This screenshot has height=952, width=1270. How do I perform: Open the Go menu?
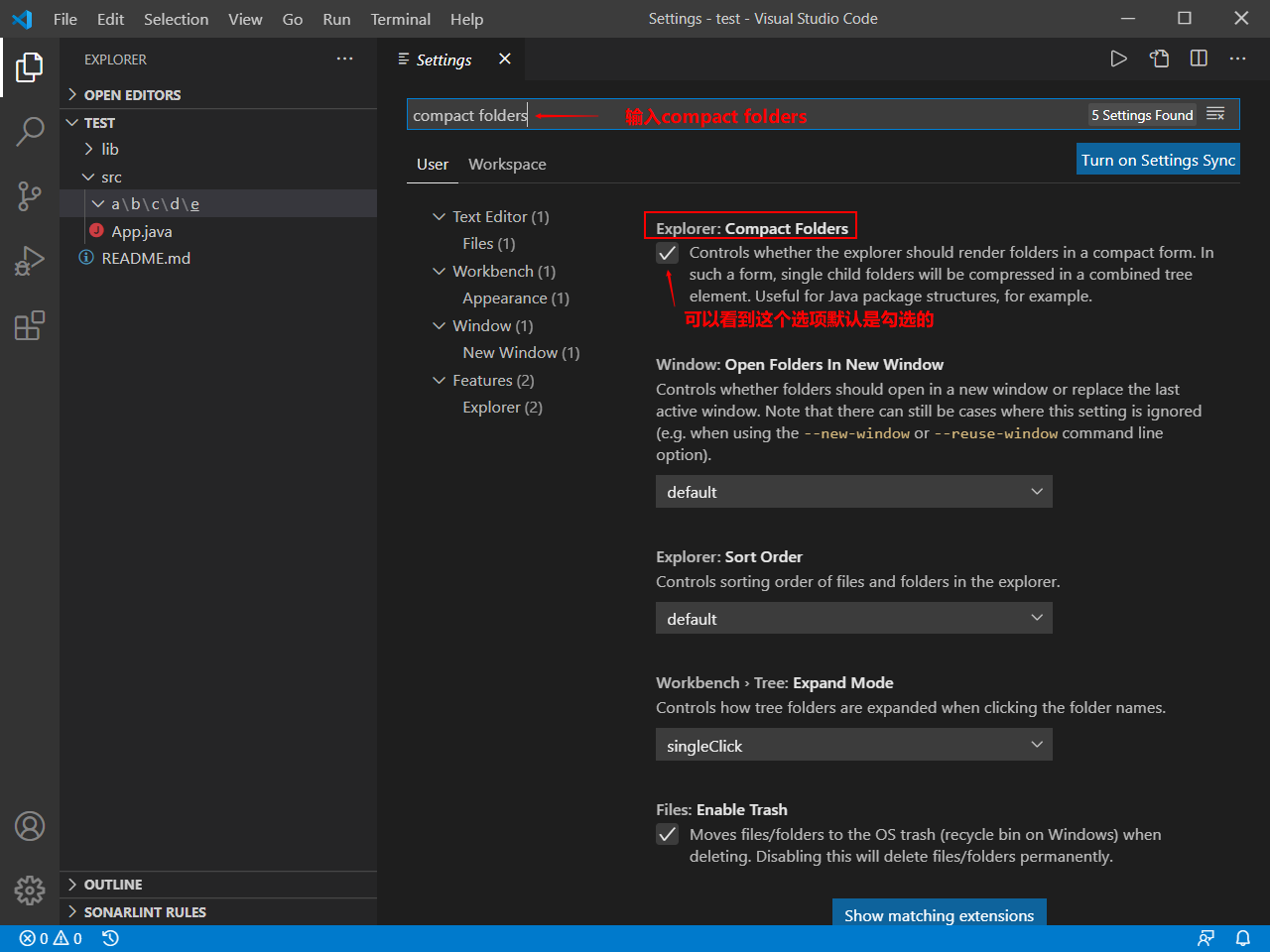click(293, 19)
